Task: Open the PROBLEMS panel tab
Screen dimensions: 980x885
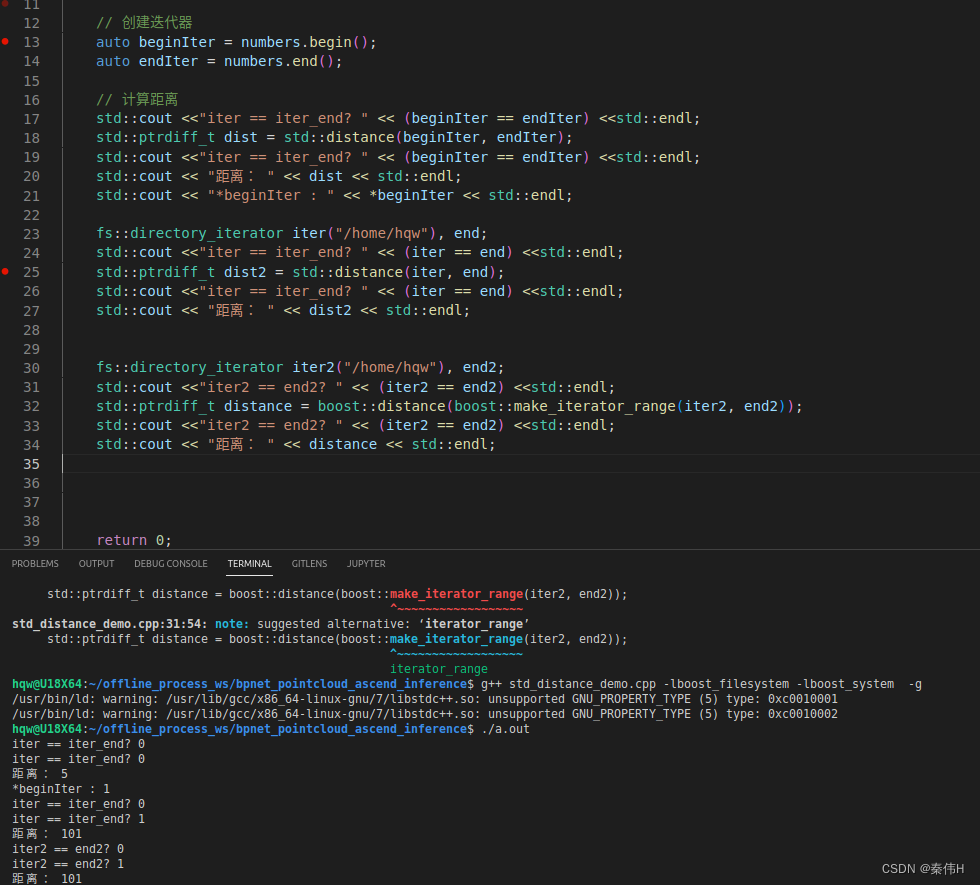Action: (35, 564)
